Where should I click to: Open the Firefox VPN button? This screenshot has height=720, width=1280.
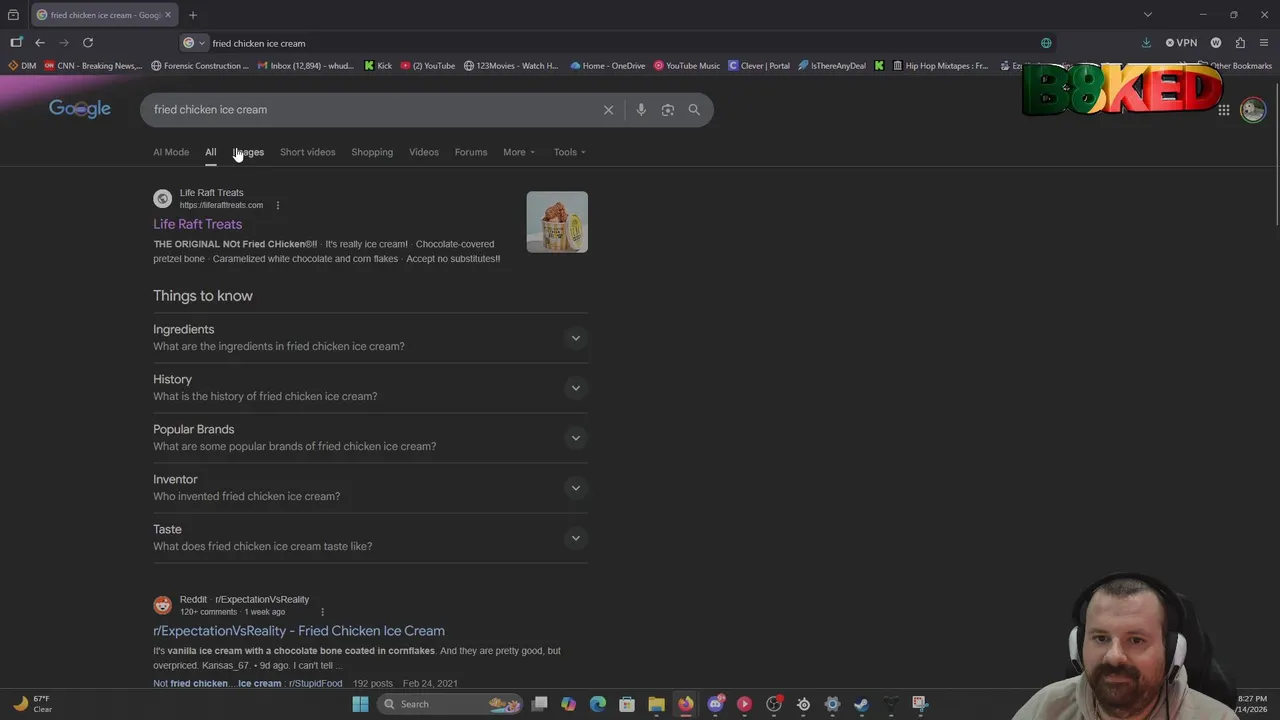(x=1181, y=43)
